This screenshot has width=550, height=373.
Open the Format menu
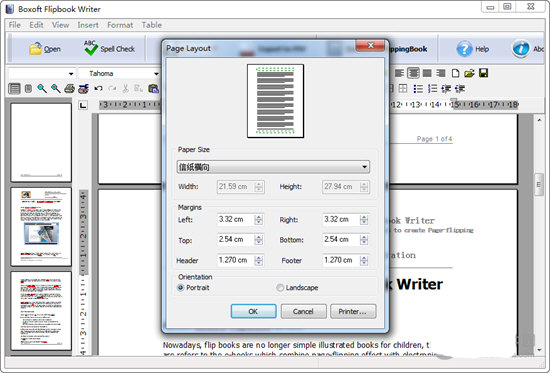click(120, 25)
